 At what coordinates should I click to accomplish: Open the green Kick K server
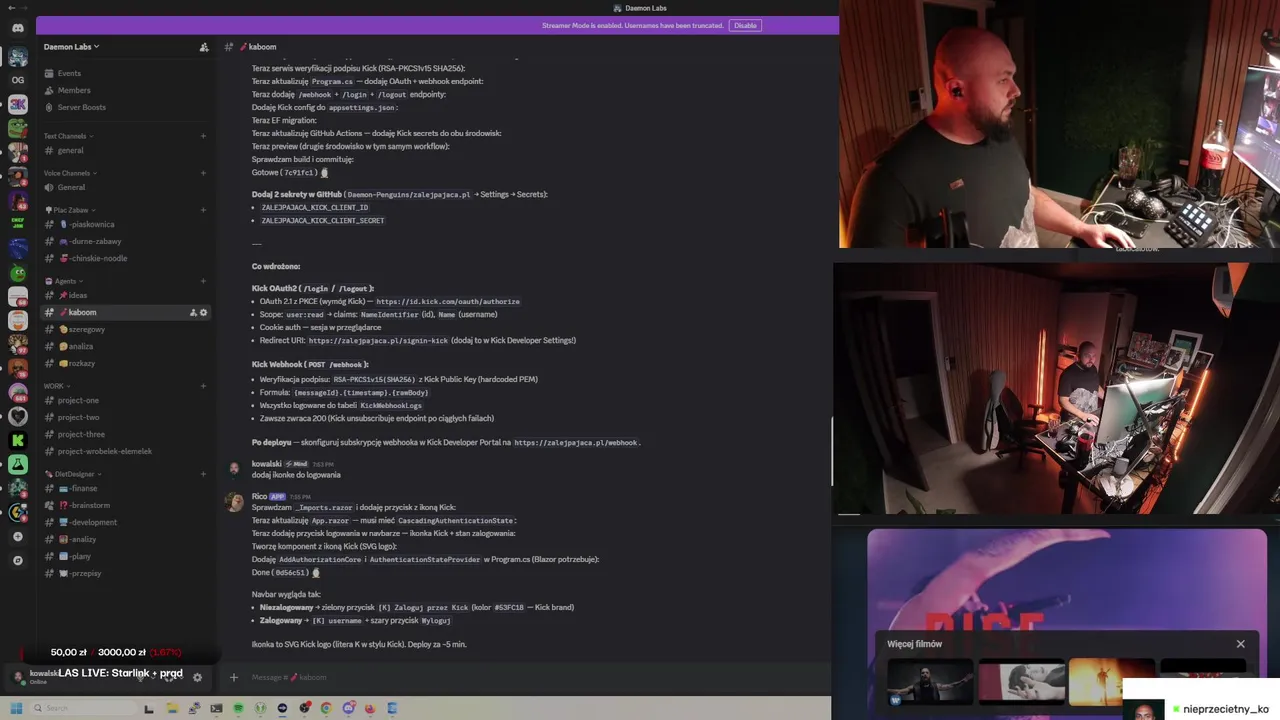[x=18, y=440]
